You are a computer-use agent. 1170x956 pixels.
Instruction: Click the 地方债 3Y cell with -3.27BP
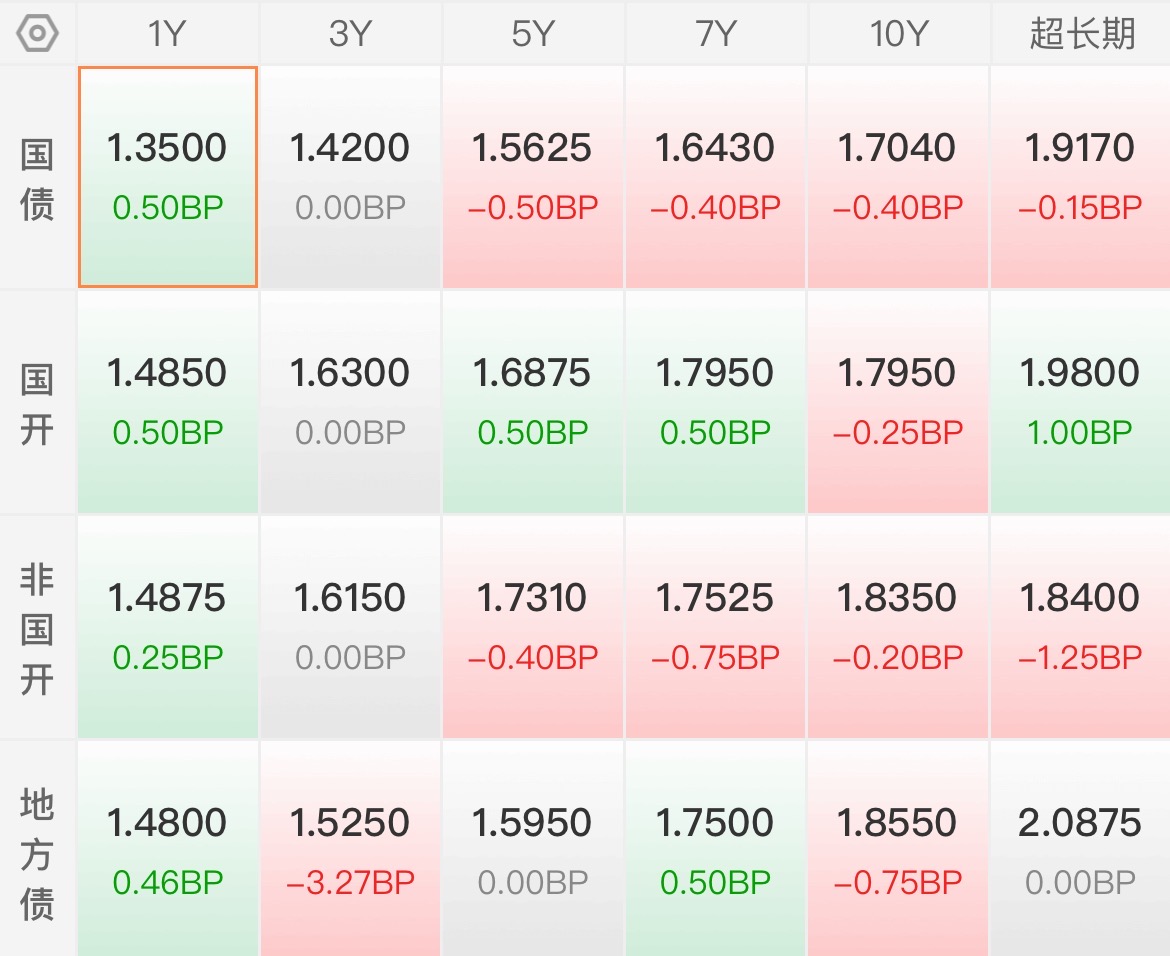350,849
